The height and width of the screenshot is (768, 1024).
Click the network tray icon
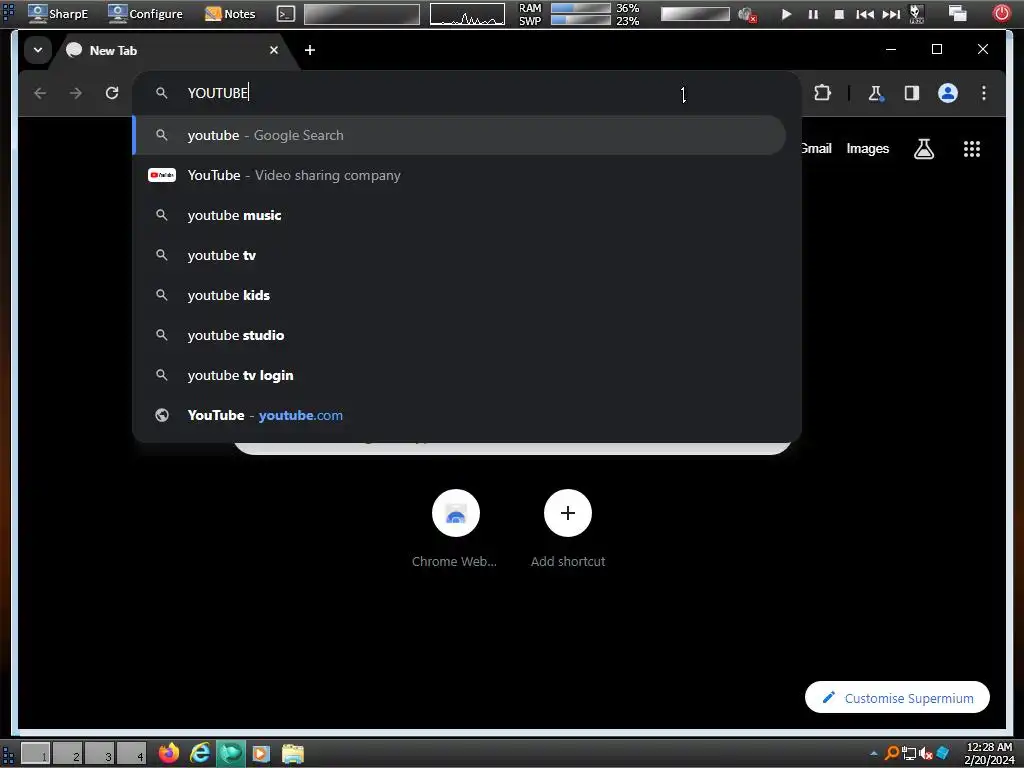(x=908, y=754)
